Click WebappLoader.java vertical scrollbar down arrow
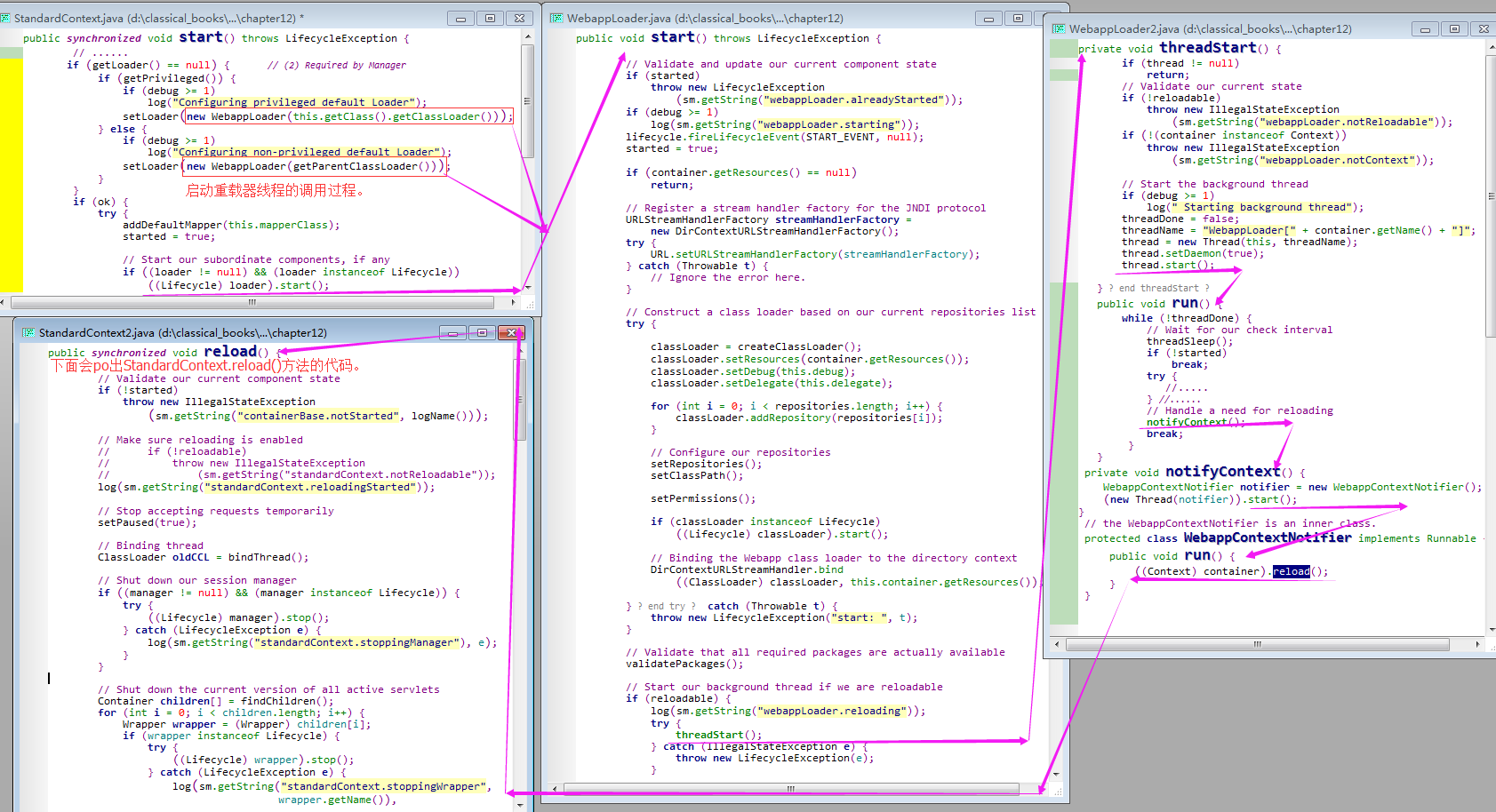The width and height of the screenshot is (1496, 812). (x=1056, y=773)
